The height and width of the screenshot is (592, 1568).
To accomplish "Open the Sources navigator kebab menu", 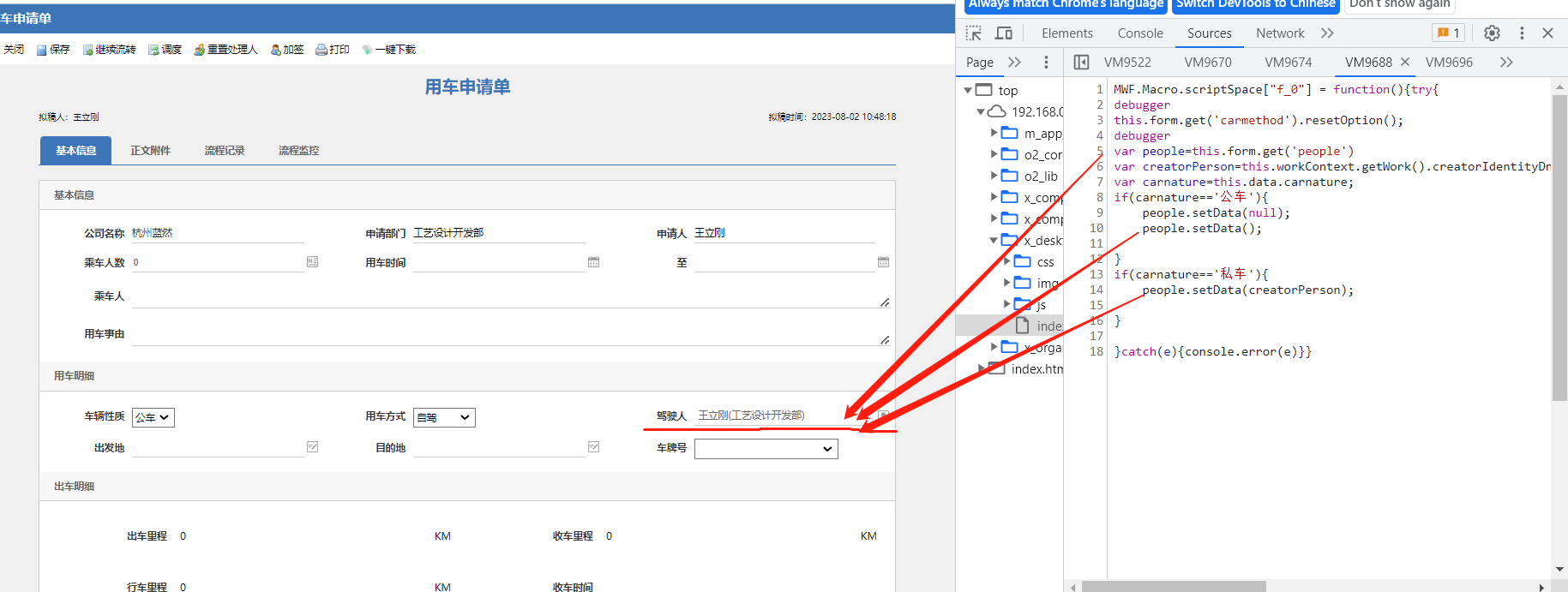I will point(1046,62).
